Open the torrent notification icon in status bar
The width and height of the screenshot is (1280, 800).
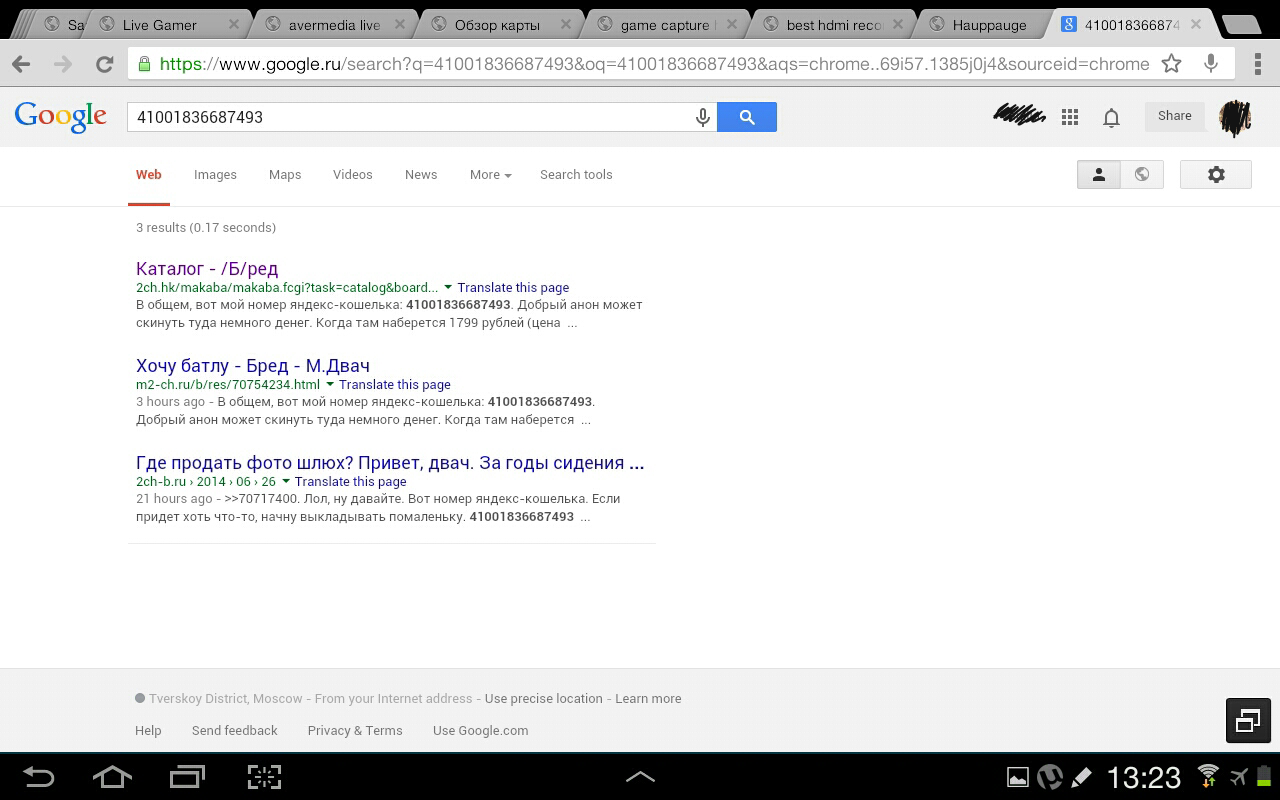(1049, 777)
